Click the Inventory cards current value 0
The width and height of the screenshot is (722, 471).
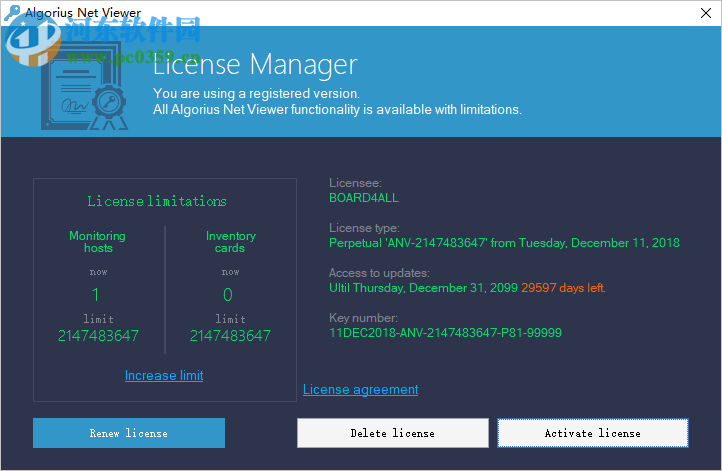228,295
